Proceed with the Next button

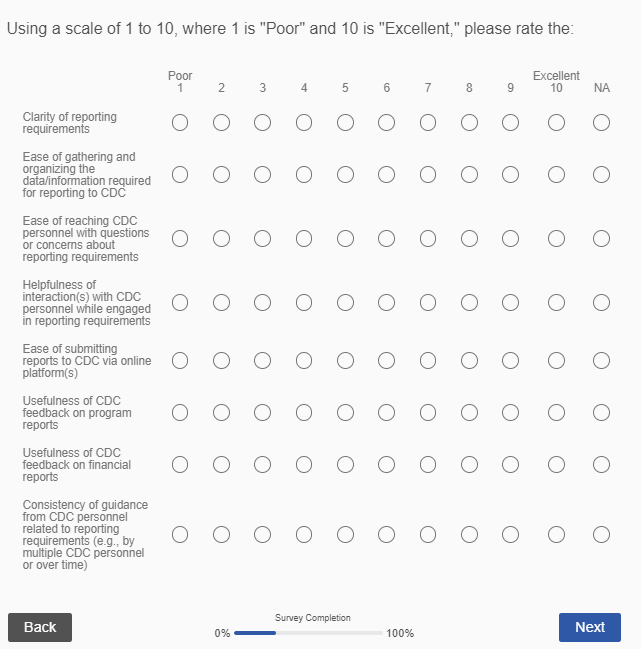click(x=589, y=627)
